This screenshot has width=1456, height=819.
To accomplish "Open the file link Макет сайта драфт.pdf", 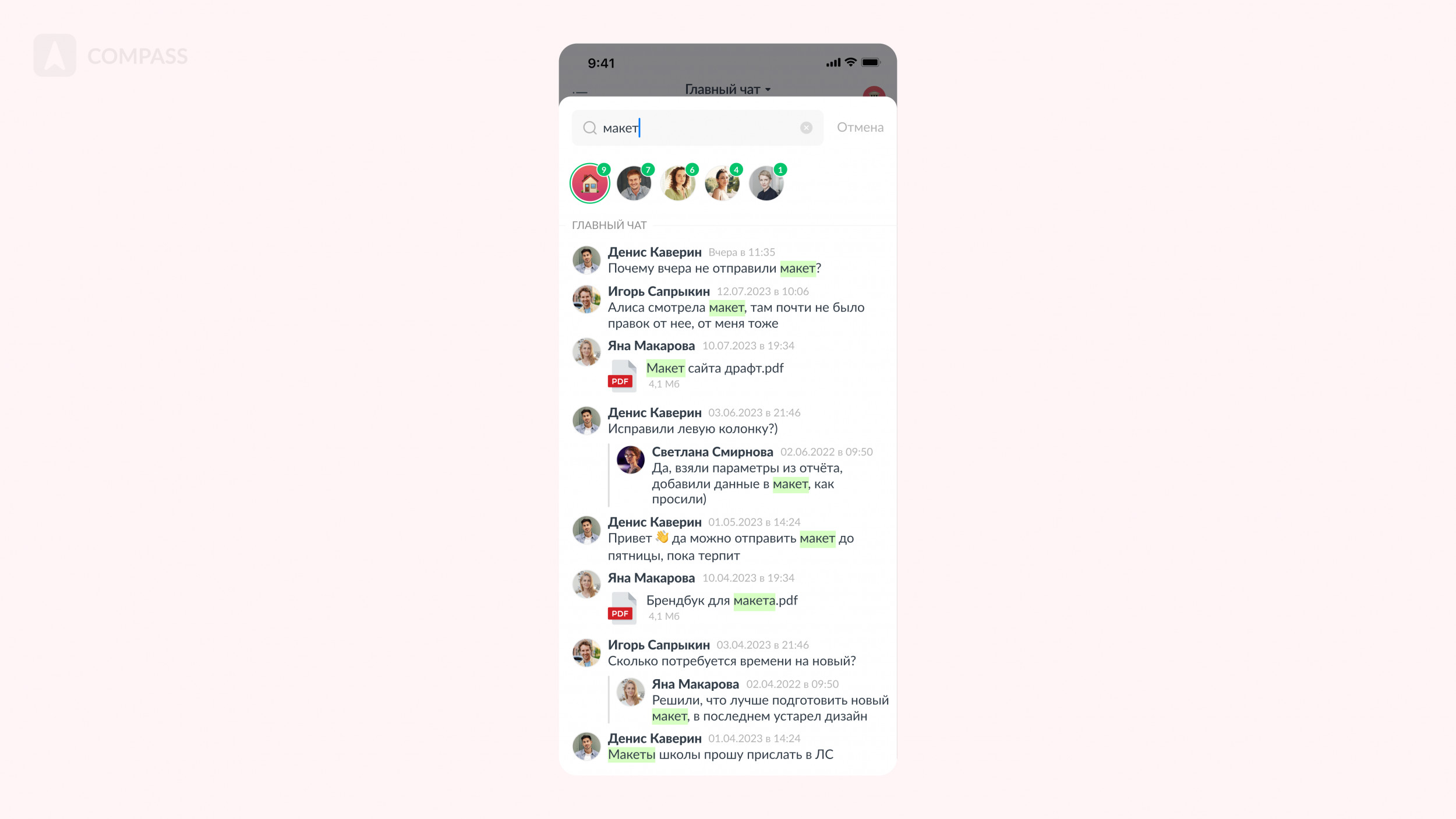I will click(x=715, y=368).
